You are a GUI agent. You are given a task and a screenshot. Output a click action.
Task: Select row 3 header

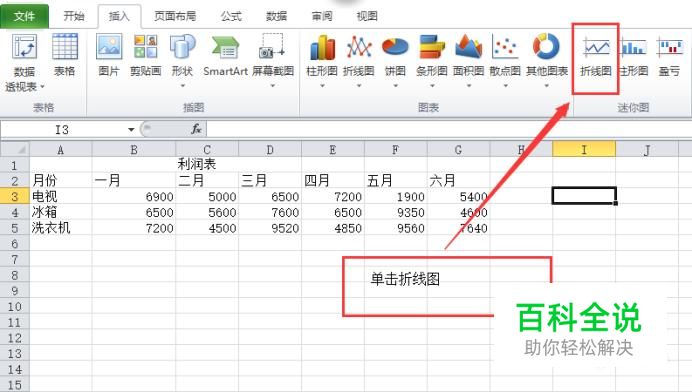(x=15, y=196)
